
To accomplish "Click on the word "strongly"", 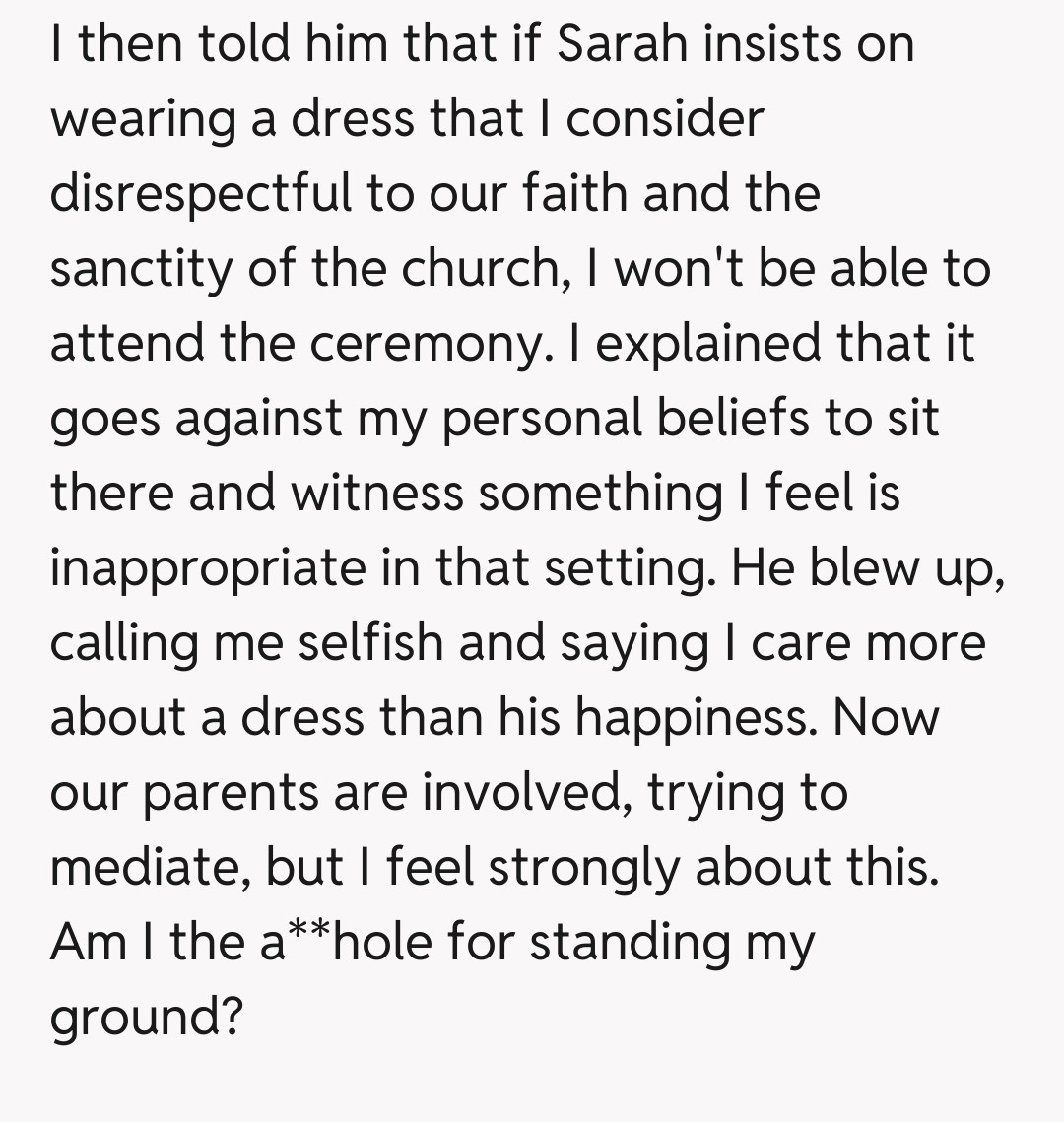I will pos(581,867).
